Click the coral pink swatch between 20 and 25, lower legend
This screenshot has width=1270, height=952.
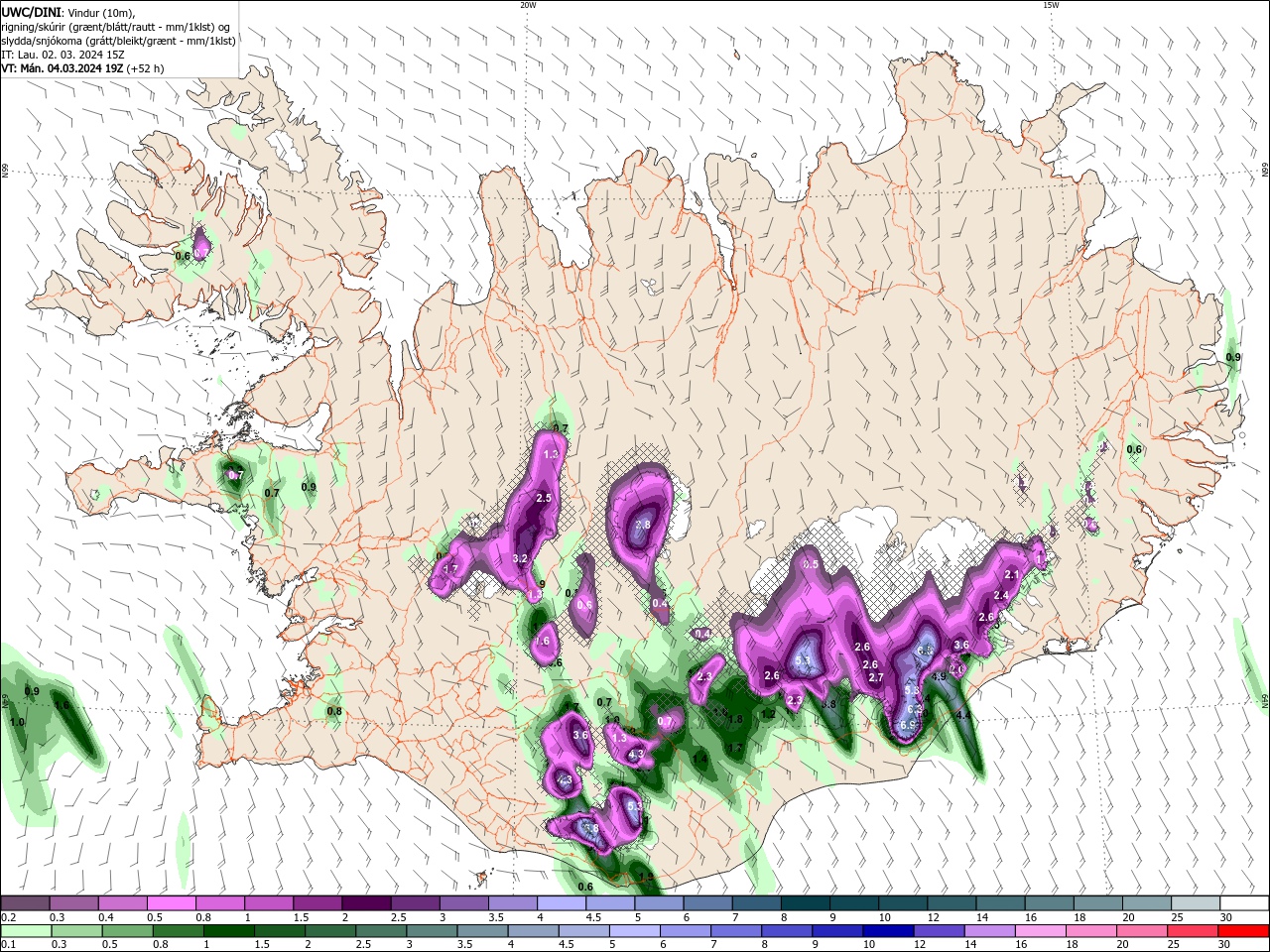(x=1141, y=931)
